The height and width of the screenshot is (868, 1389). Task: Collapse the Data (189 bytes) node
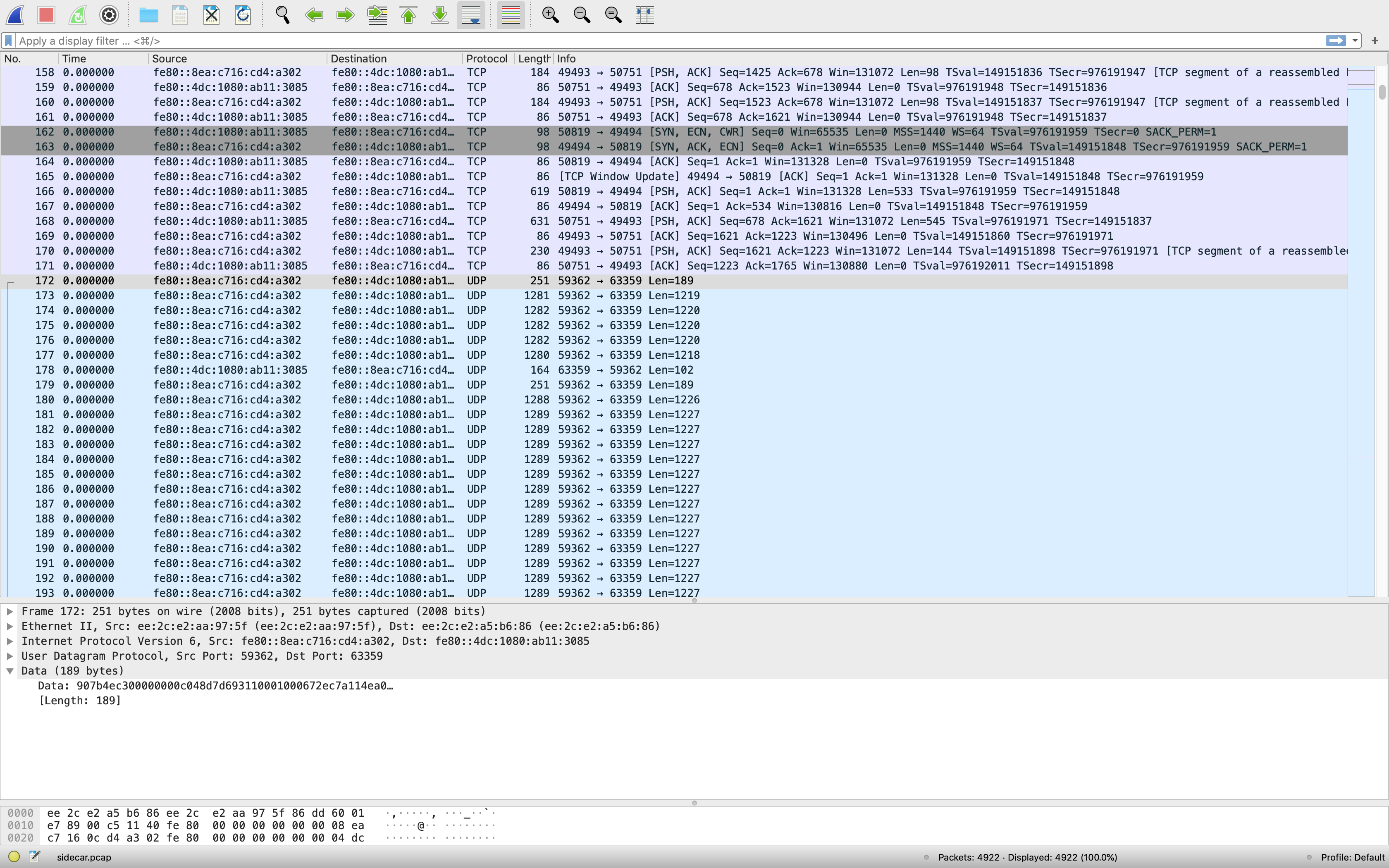tap(10, 671)
